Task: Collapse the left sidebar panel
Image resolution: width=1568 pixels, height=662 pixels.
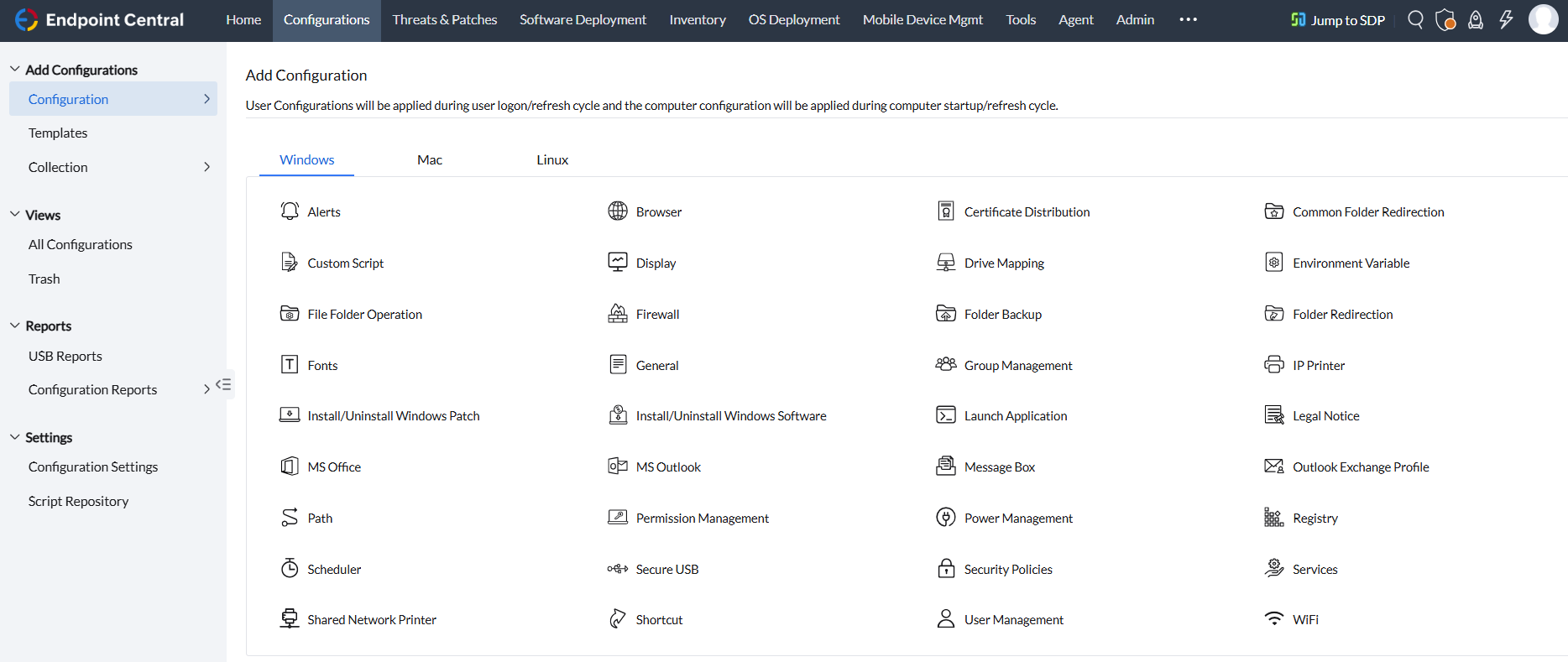Action: [x=223, y=384]
